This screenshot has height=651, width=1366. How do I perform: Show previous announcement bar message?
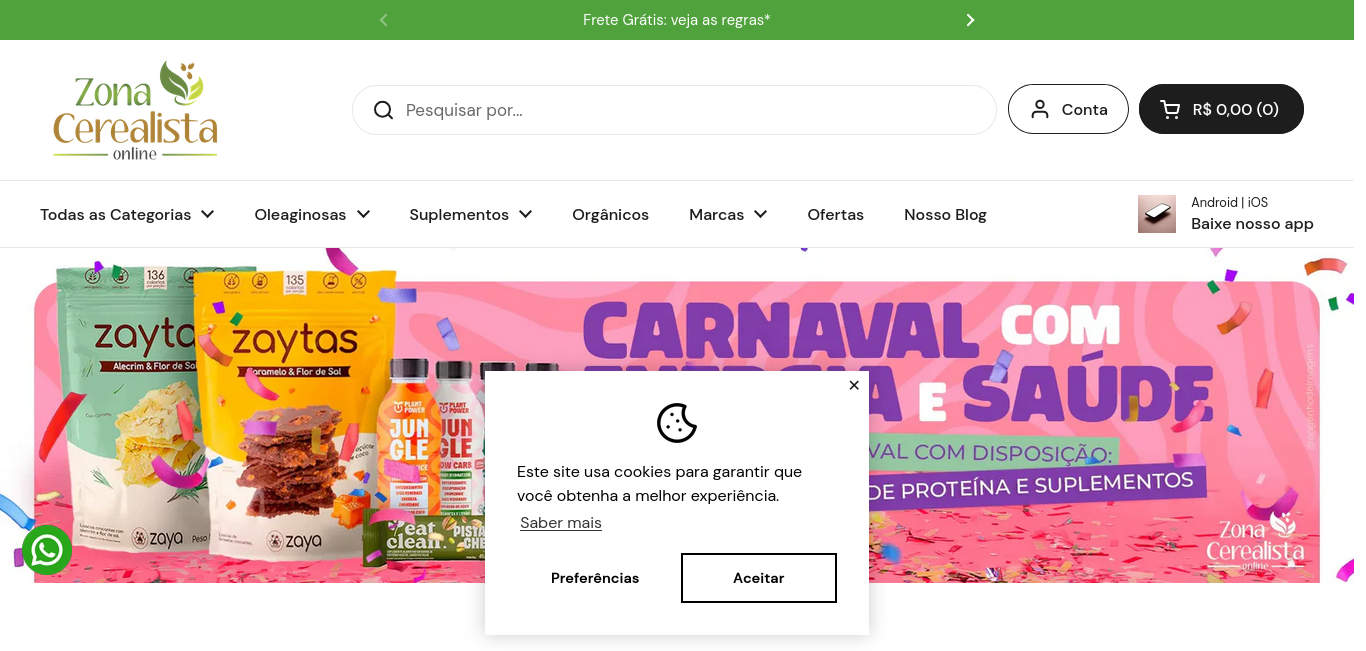[383, 20]
